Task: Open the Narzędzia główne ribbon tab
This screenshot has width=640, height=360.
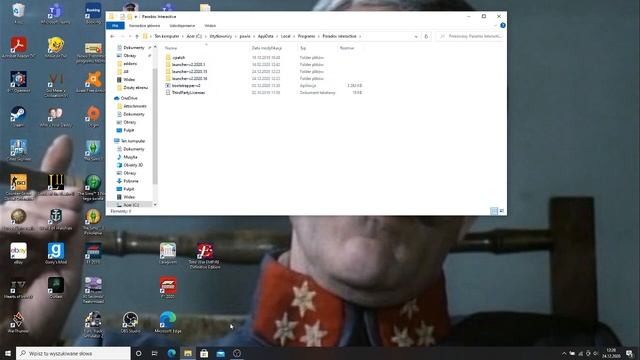Action: (x=144, y=25)
